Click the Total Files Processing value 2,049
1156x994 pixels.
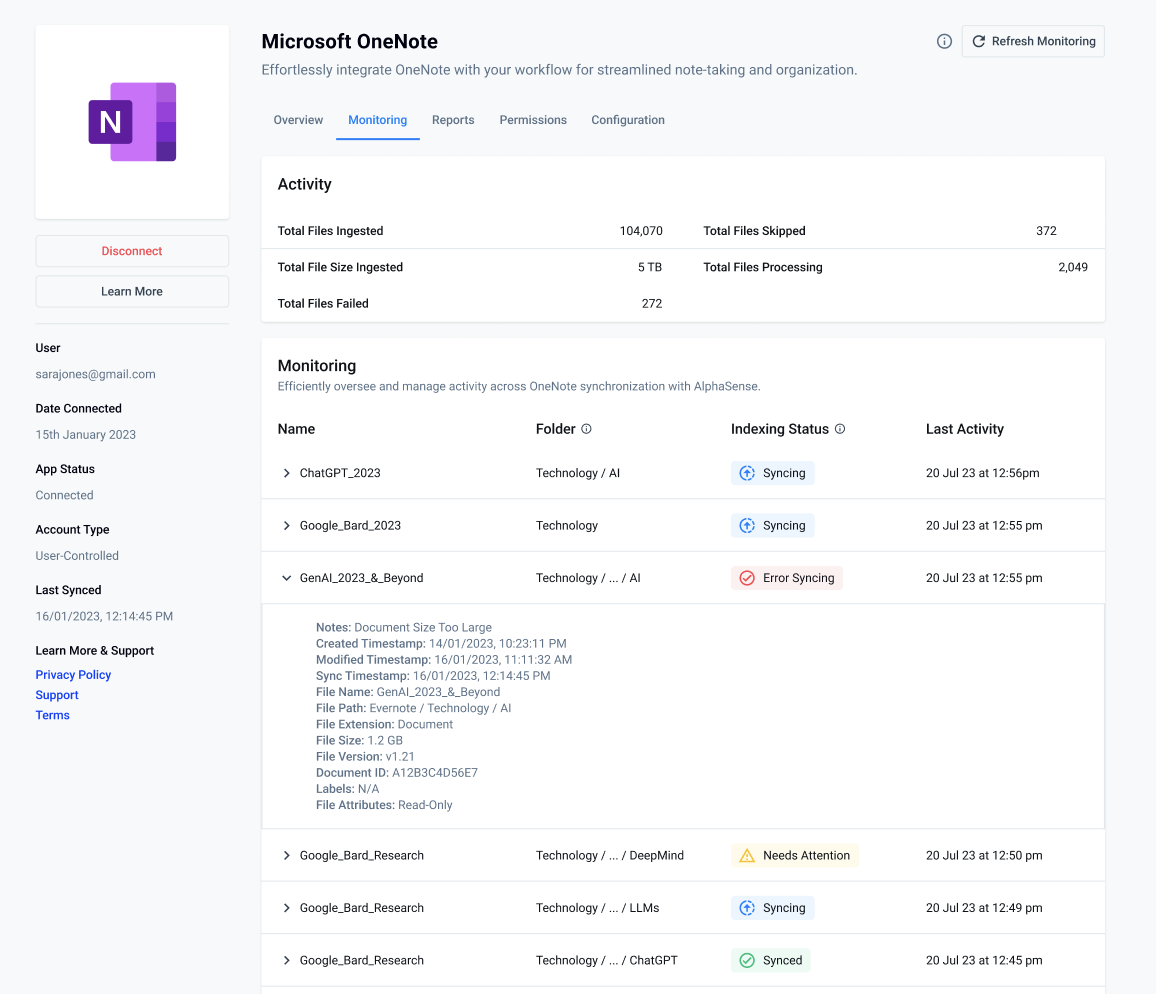click(1073, 267)
